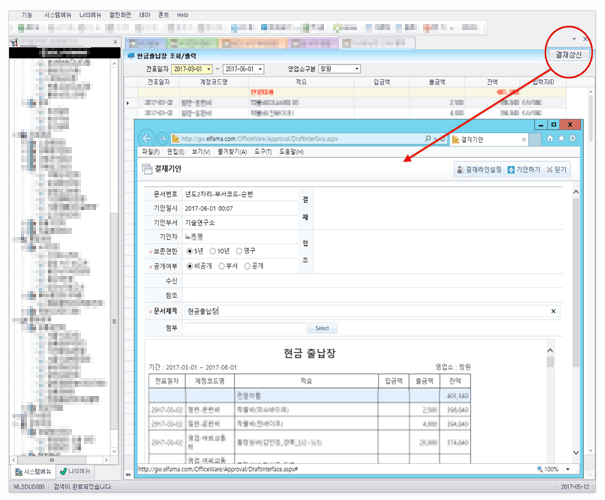
Task: Open the tab list dropdown arrow in main window
Action: 574,39
